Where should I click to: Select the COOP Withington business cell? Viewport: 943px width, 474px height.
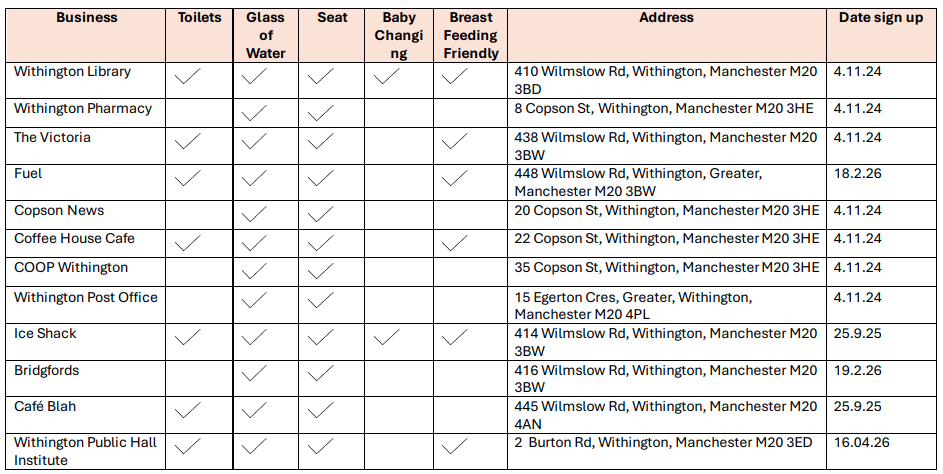pyautogui.click(x=71, y=268)
